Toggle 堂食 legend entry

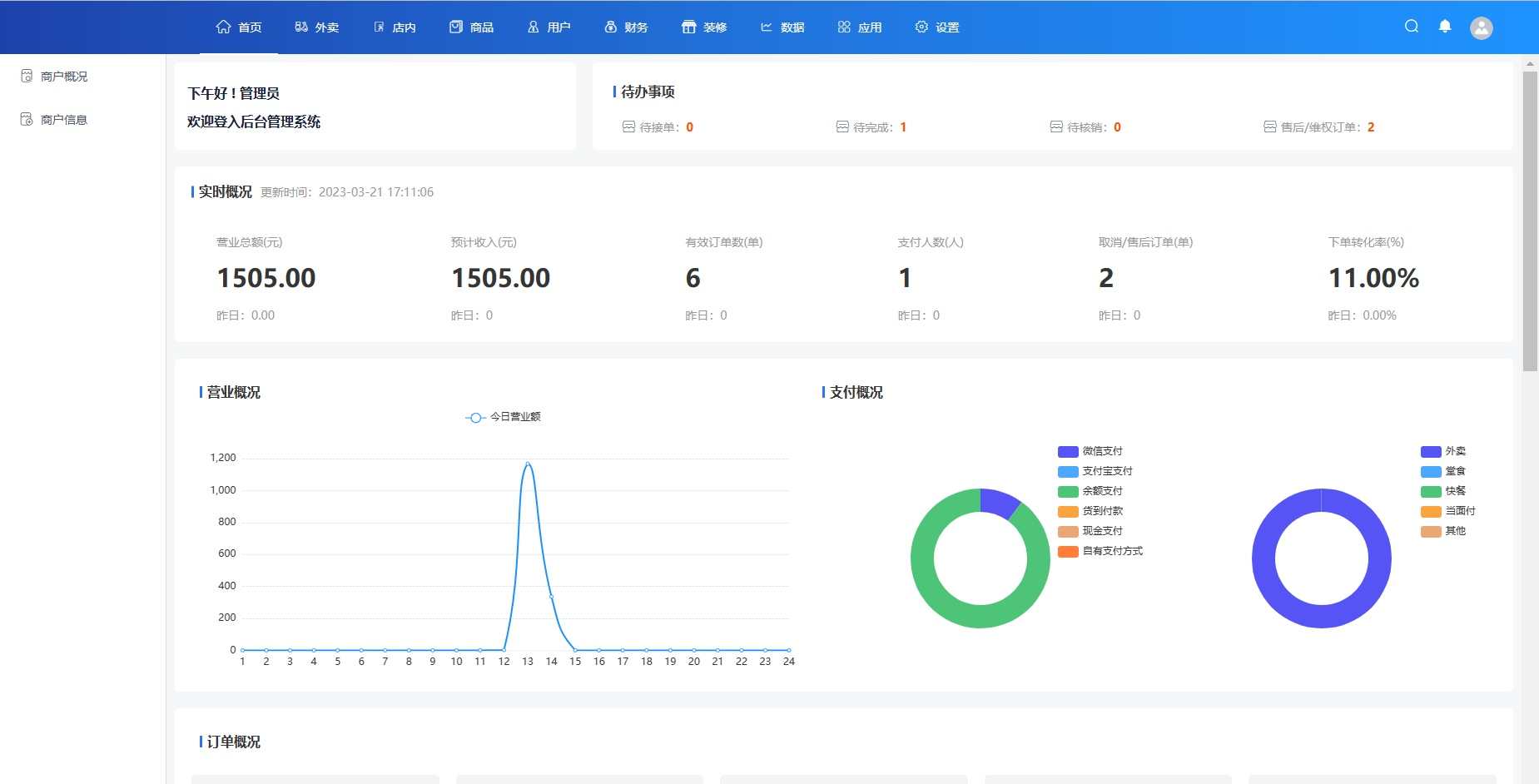(x=1443, y=471)
